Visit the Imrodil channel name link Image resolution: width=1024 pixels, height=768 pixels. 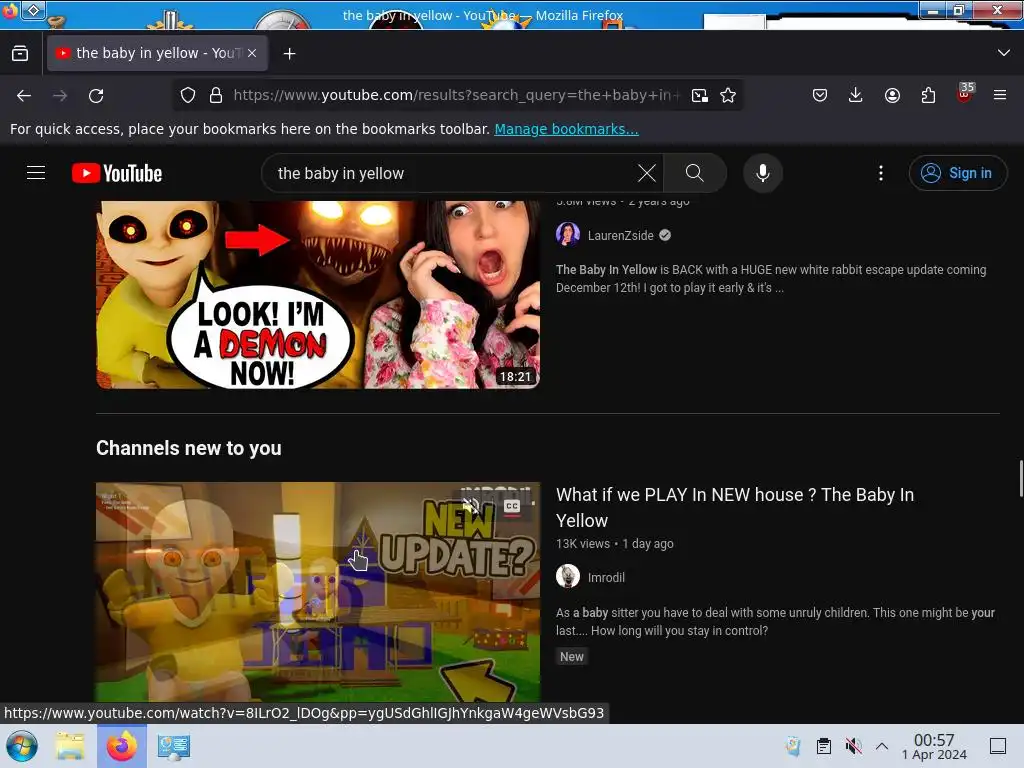606,577
